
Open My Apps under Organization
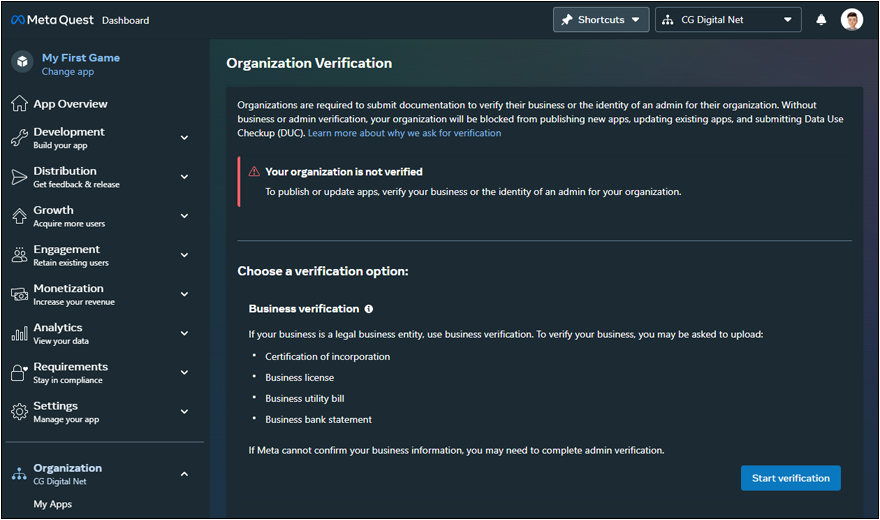[x=53, y=504]
